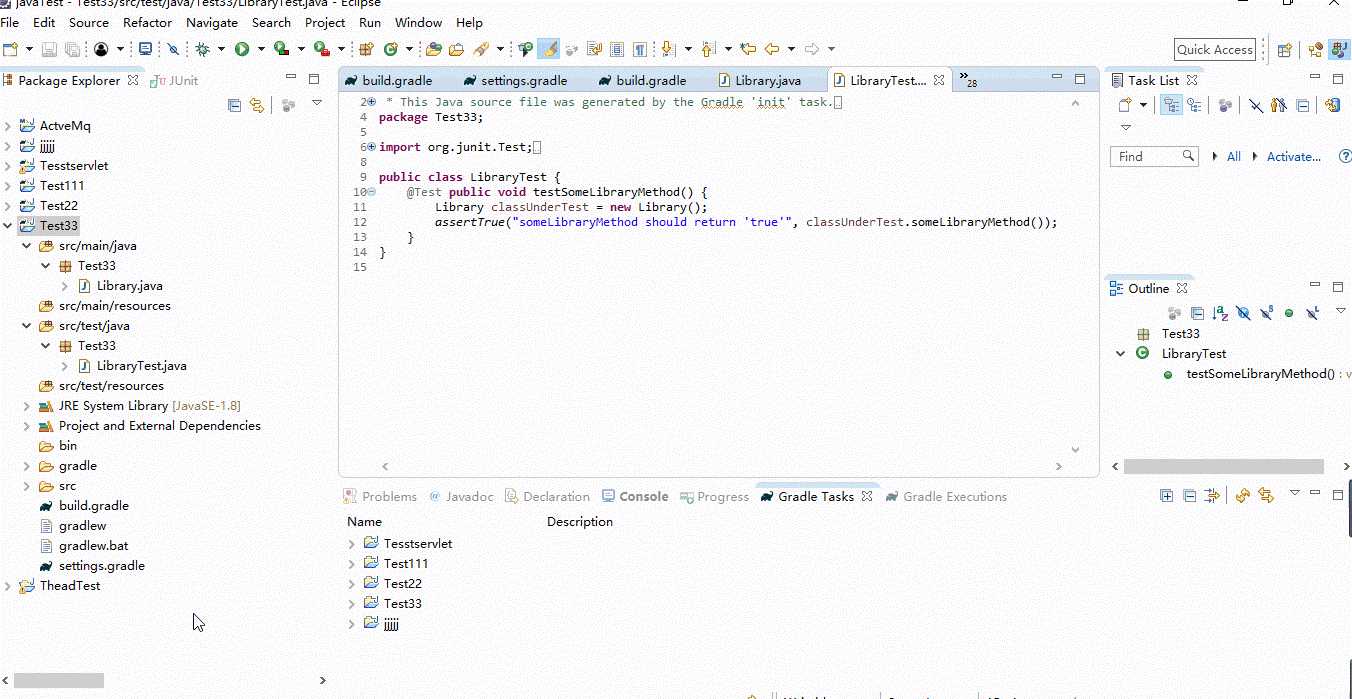
Task: Open the Console tab
Action: pyautogui.click(x=635, y=496)
